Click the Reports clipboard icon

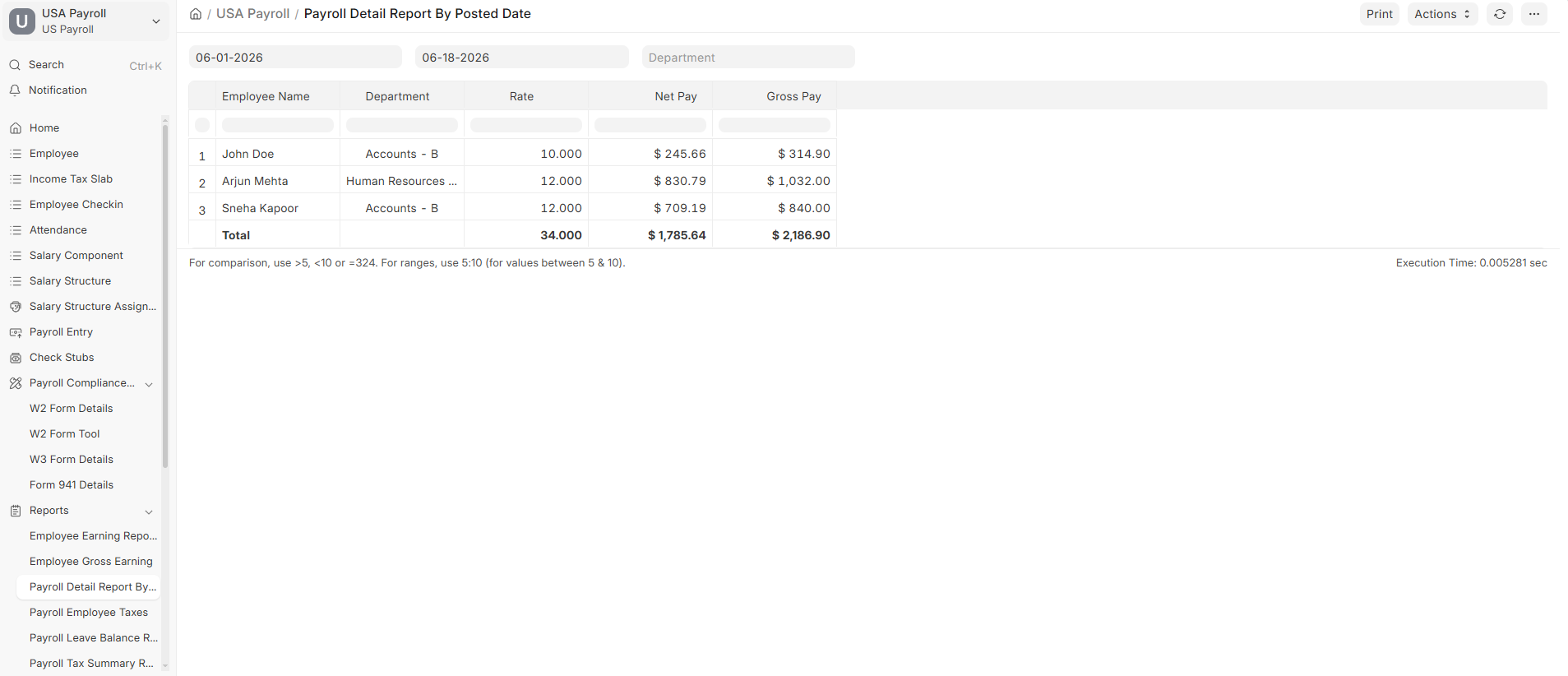(x=16, y=511)
